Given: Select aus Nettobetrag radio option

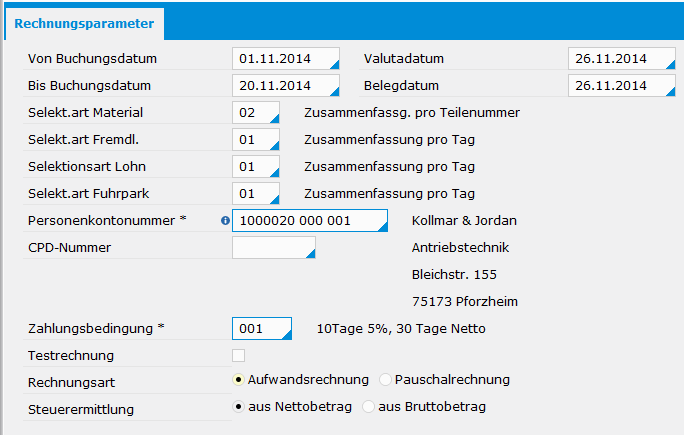Looking at the screenshot, I should click(238, 407).
